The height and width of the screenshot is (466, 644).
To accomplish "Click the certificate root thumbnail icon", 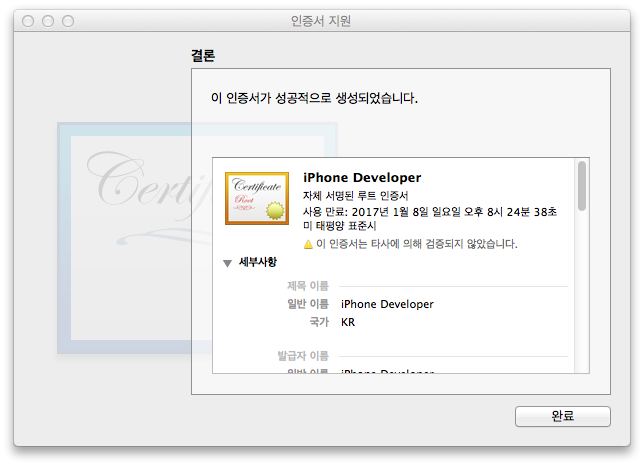I will pyautogui.click(x=257, y=198).
